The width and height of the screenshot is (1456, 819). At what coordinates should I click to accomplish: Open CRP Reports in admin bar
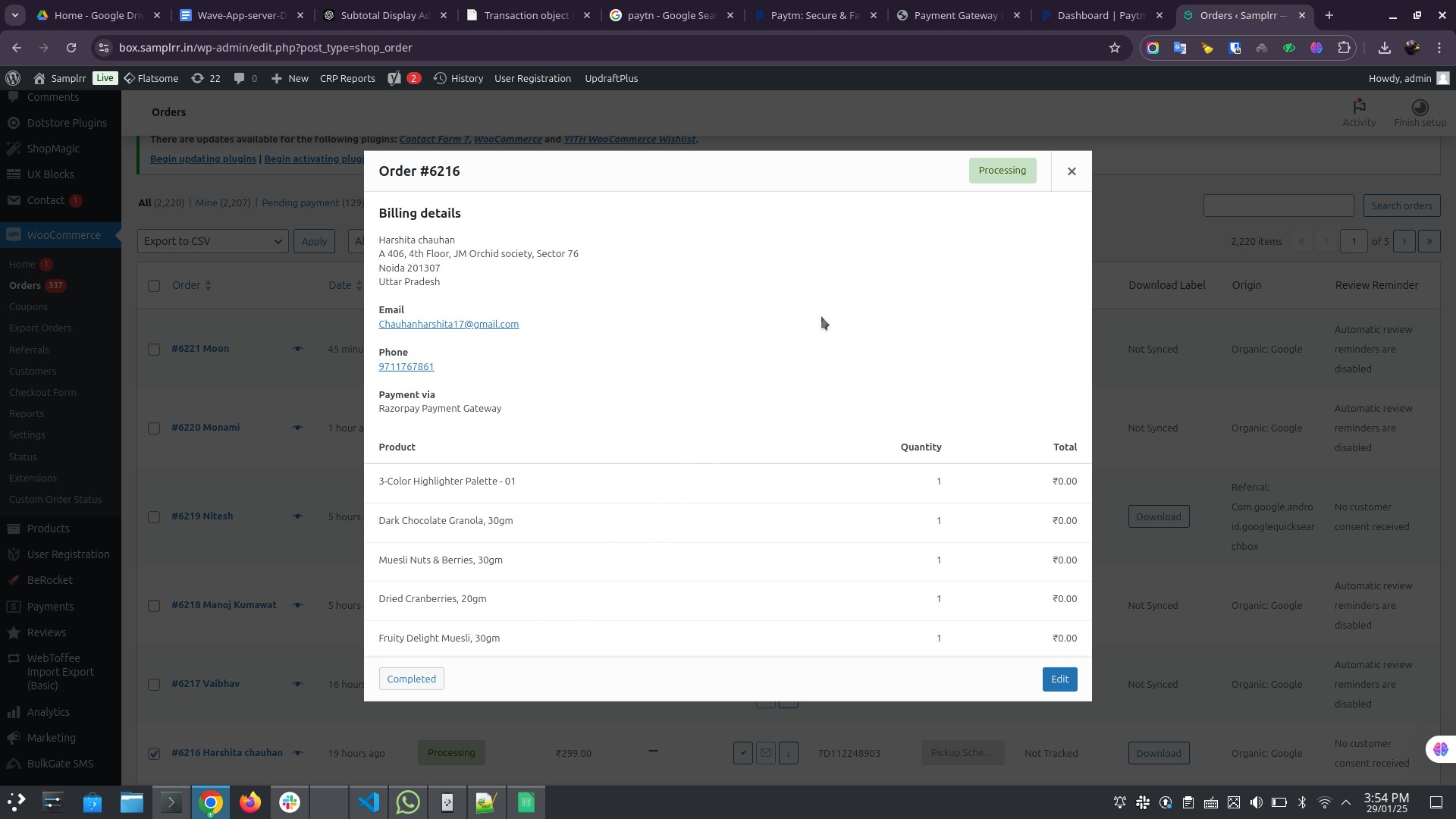tap(347, 78)
